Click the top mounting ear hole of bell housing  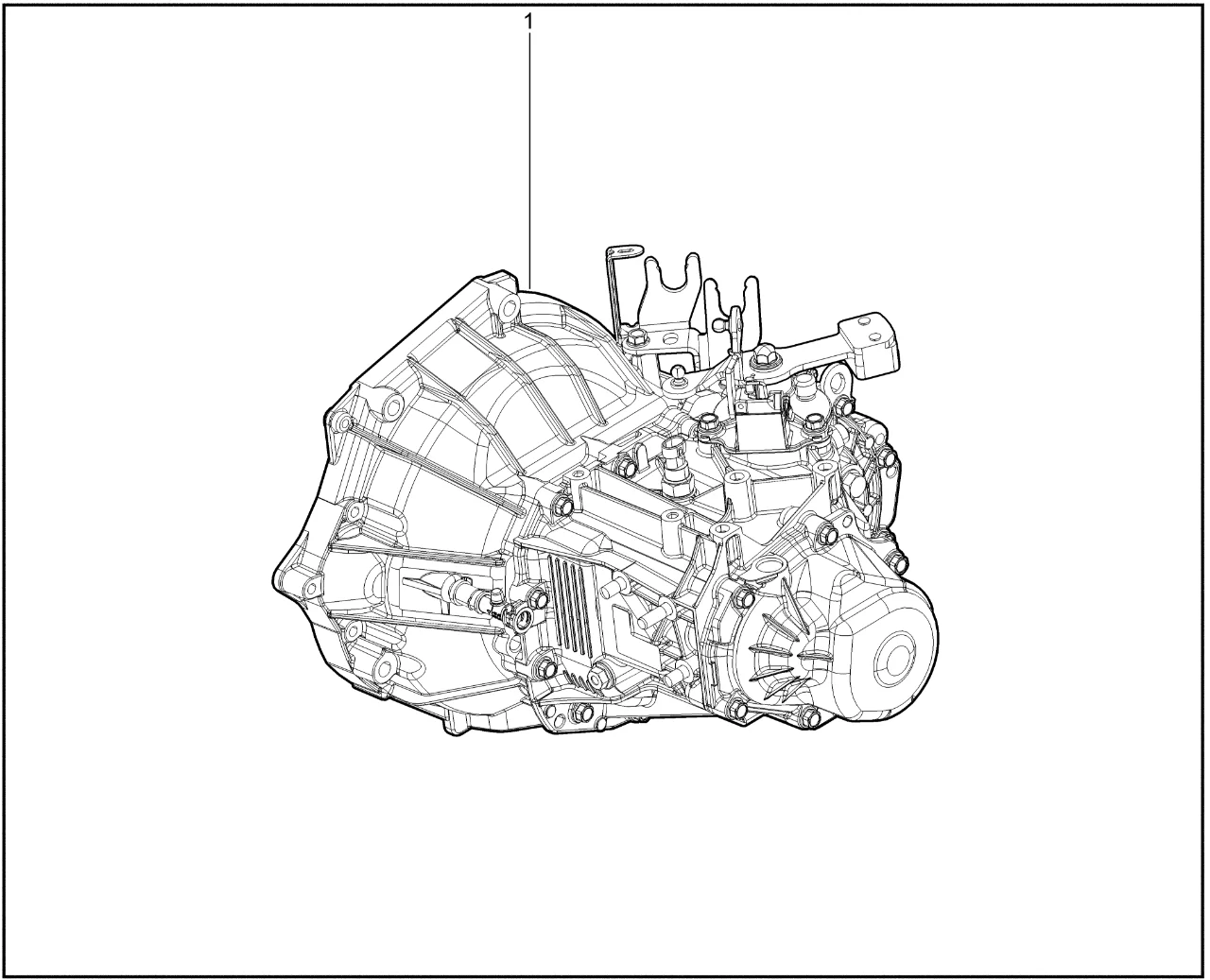click(507, 306)
